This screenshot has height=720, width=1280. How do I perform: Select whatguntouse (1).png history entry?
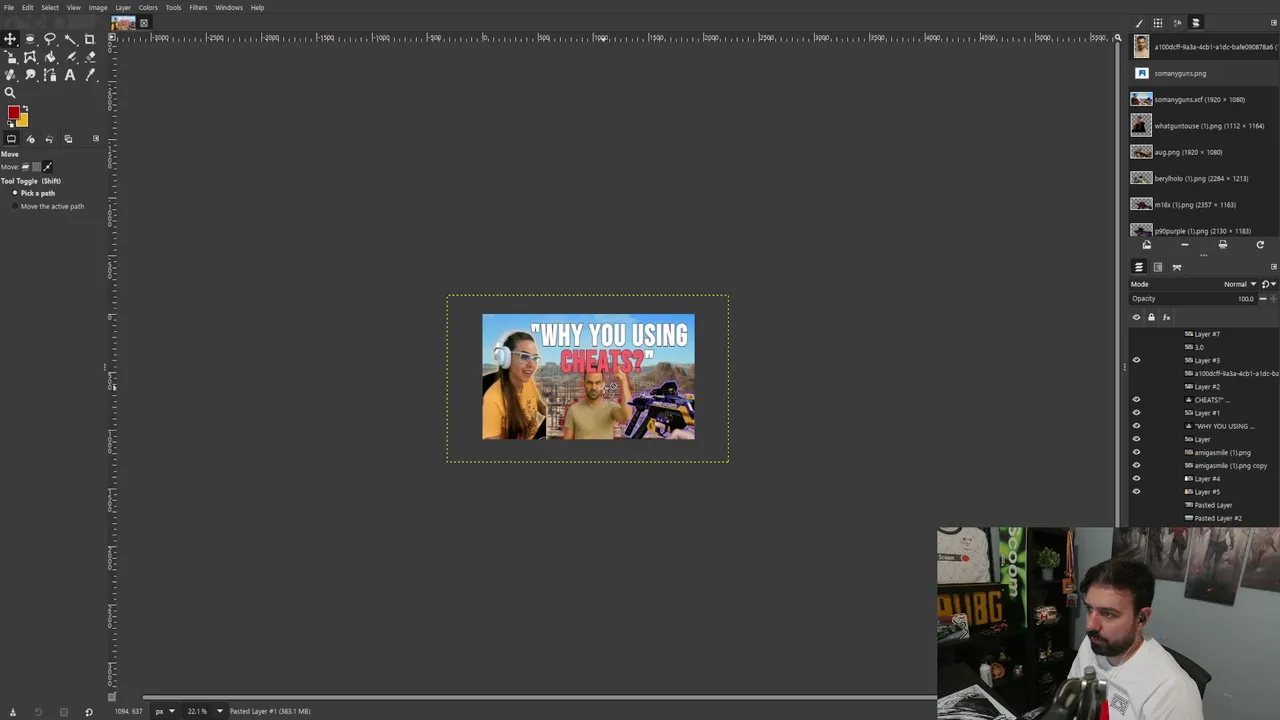[1204, 126]
